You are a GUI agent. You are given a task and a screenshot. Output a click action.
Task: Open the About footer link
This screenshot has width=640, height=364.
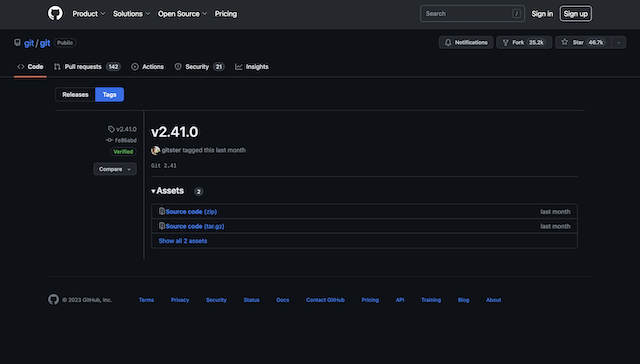[x=493, y=300]
